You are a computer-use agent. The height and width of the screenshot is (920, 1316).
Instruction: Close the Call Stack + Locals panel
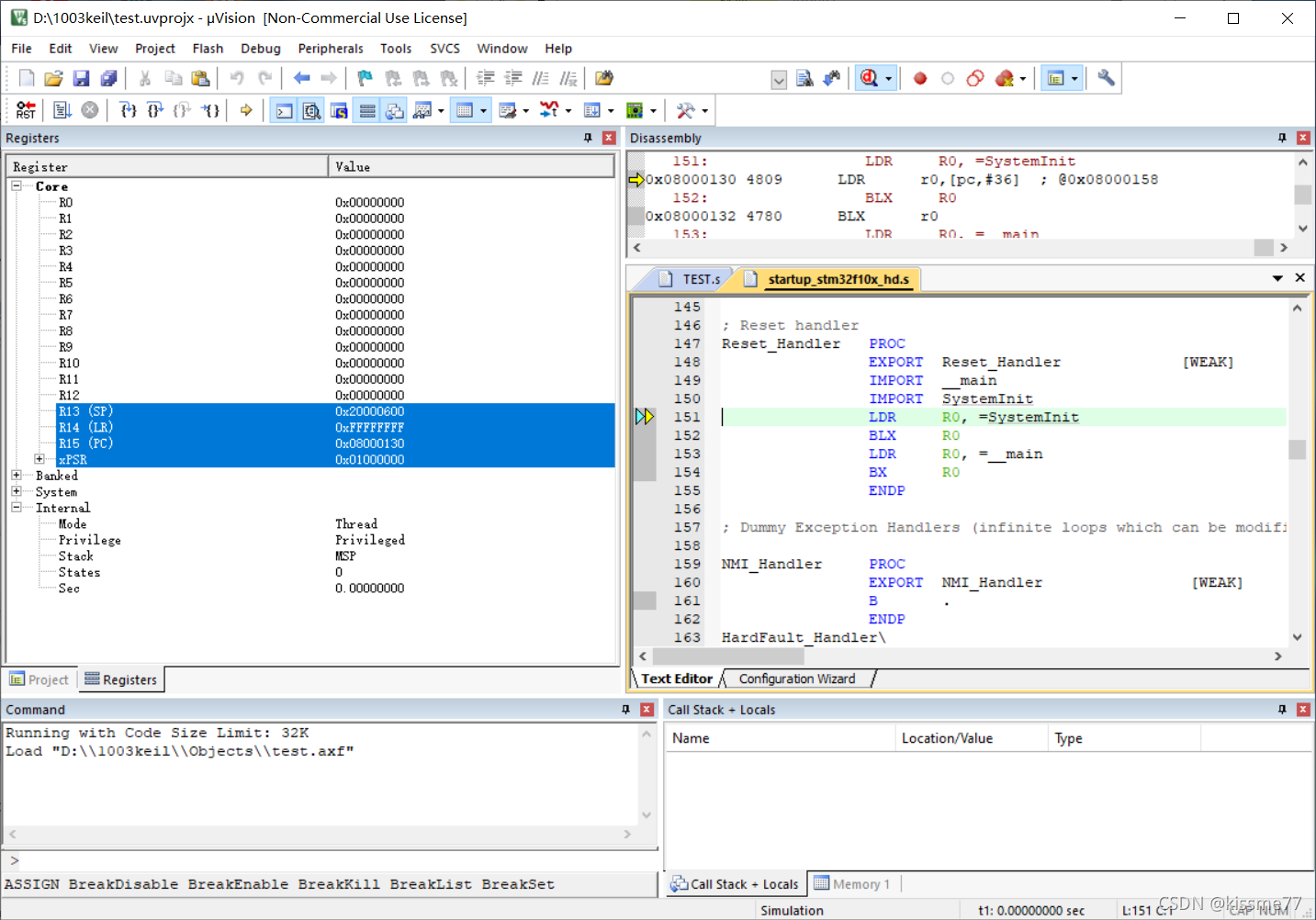pos(1303,710)
